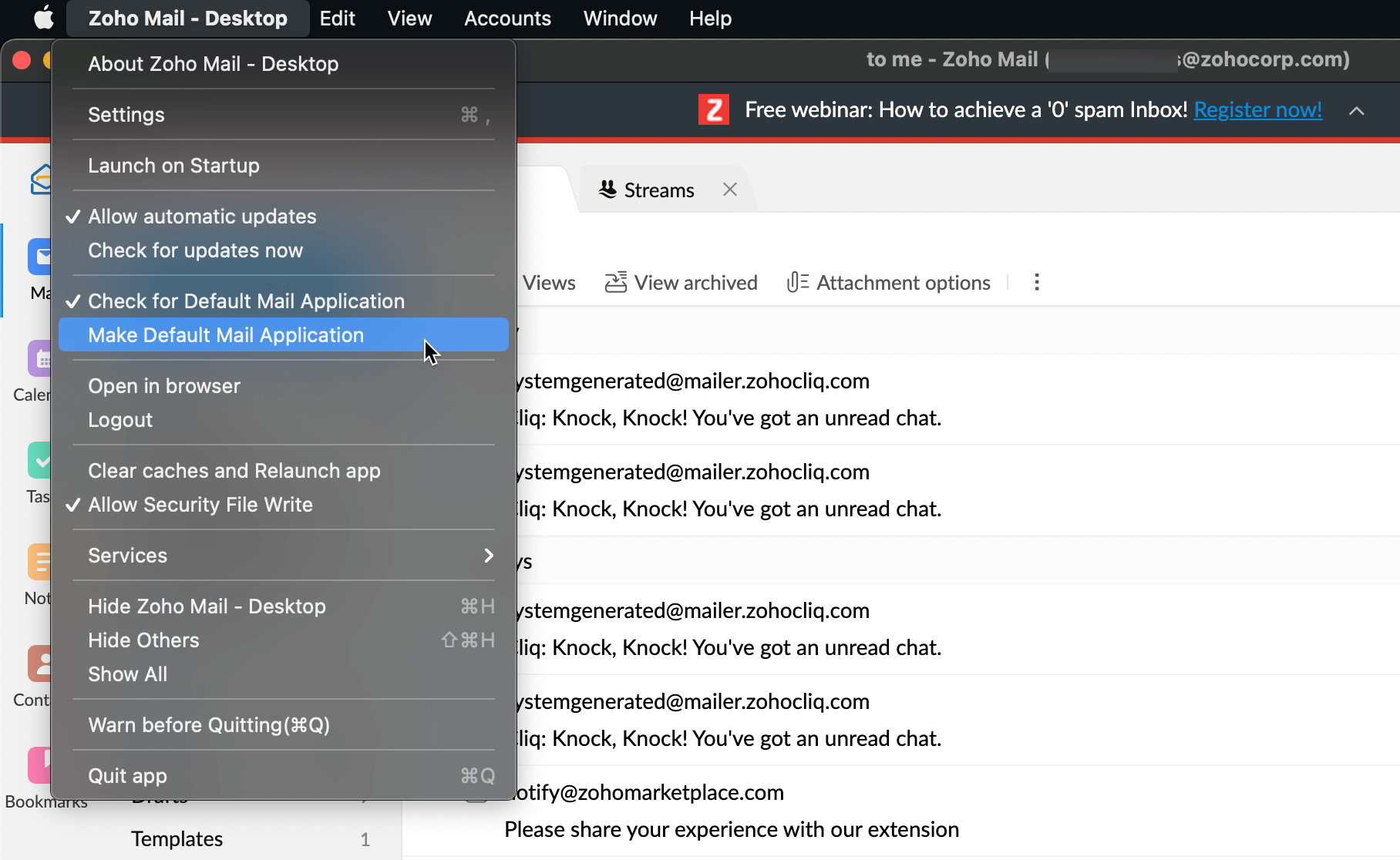The width and height of the screenshot is (1400, 860).
Task: Collapse the webinar banner with the chevron
Action: [1357, 111]
